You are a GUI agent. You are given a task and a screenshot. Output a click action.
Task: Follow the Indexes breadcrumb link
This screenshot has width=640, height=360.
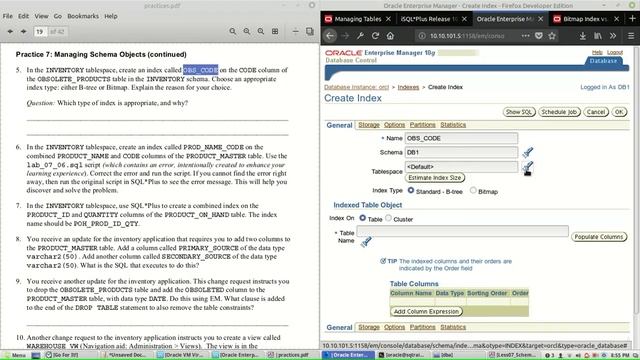pos(408,87)
